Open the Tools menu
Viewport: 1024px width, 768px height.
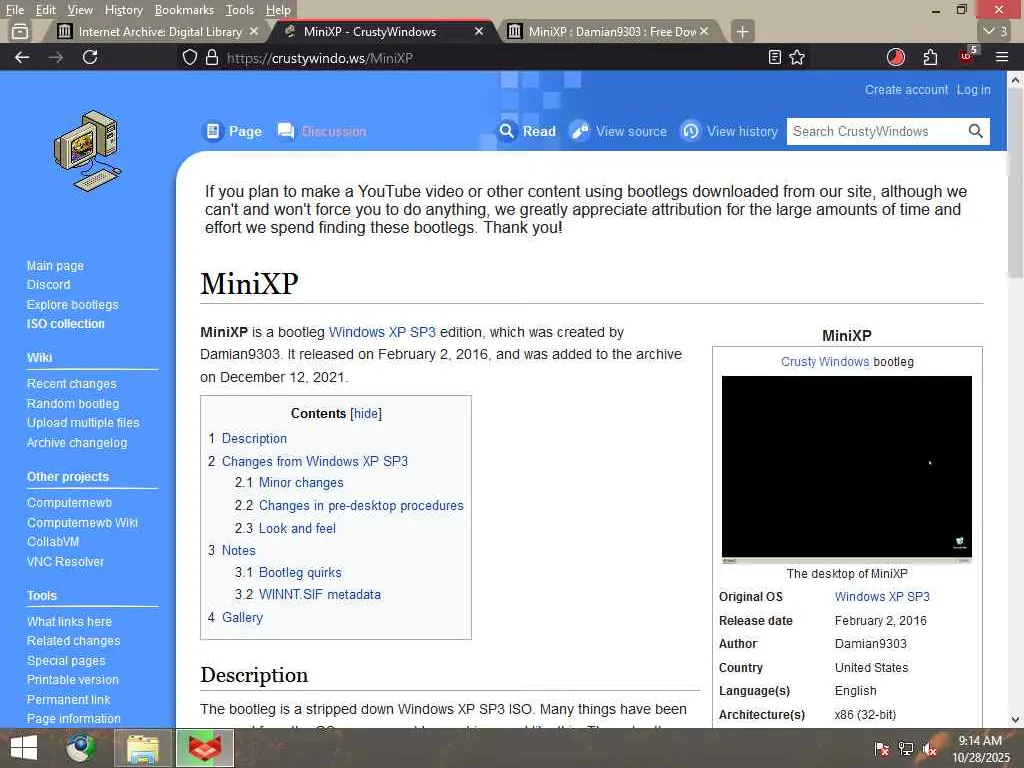(240, 10)
